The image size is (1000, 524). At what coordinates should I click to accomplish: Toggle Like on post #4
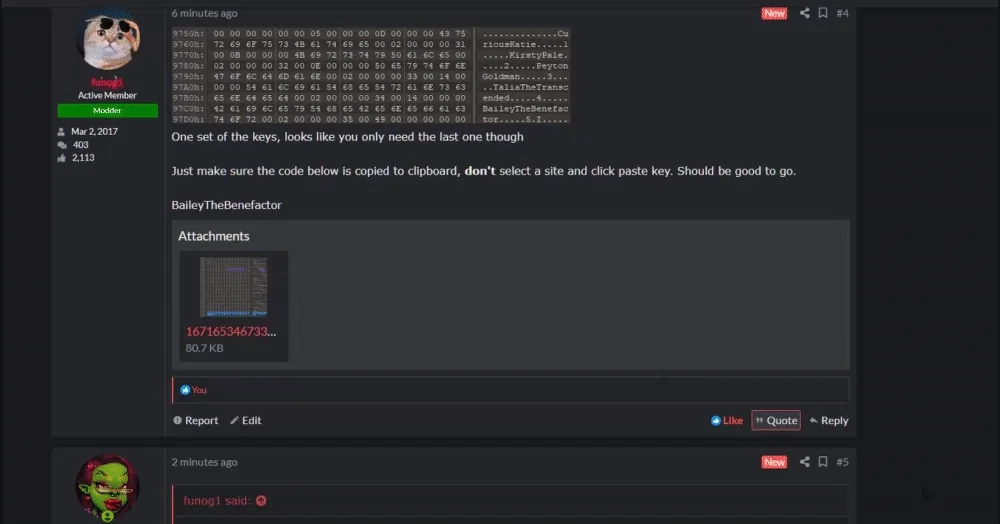pos(726,420)
